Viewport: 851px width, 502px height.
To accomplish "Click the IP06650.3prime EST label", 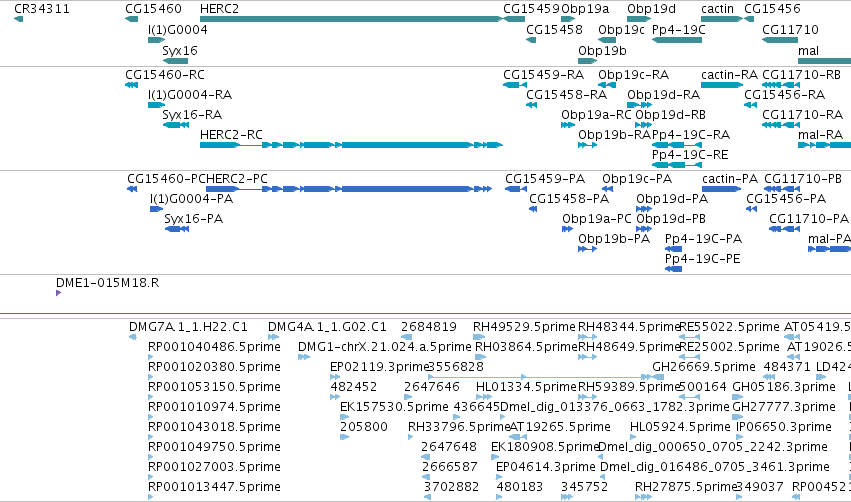I will click(784, 427).
